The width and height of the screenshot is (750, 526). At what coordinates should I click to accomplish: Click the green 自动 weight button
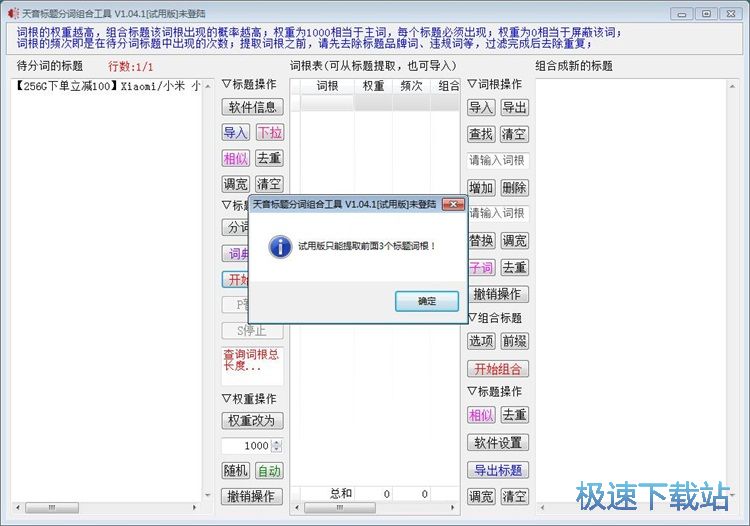(x=269, y=471)
